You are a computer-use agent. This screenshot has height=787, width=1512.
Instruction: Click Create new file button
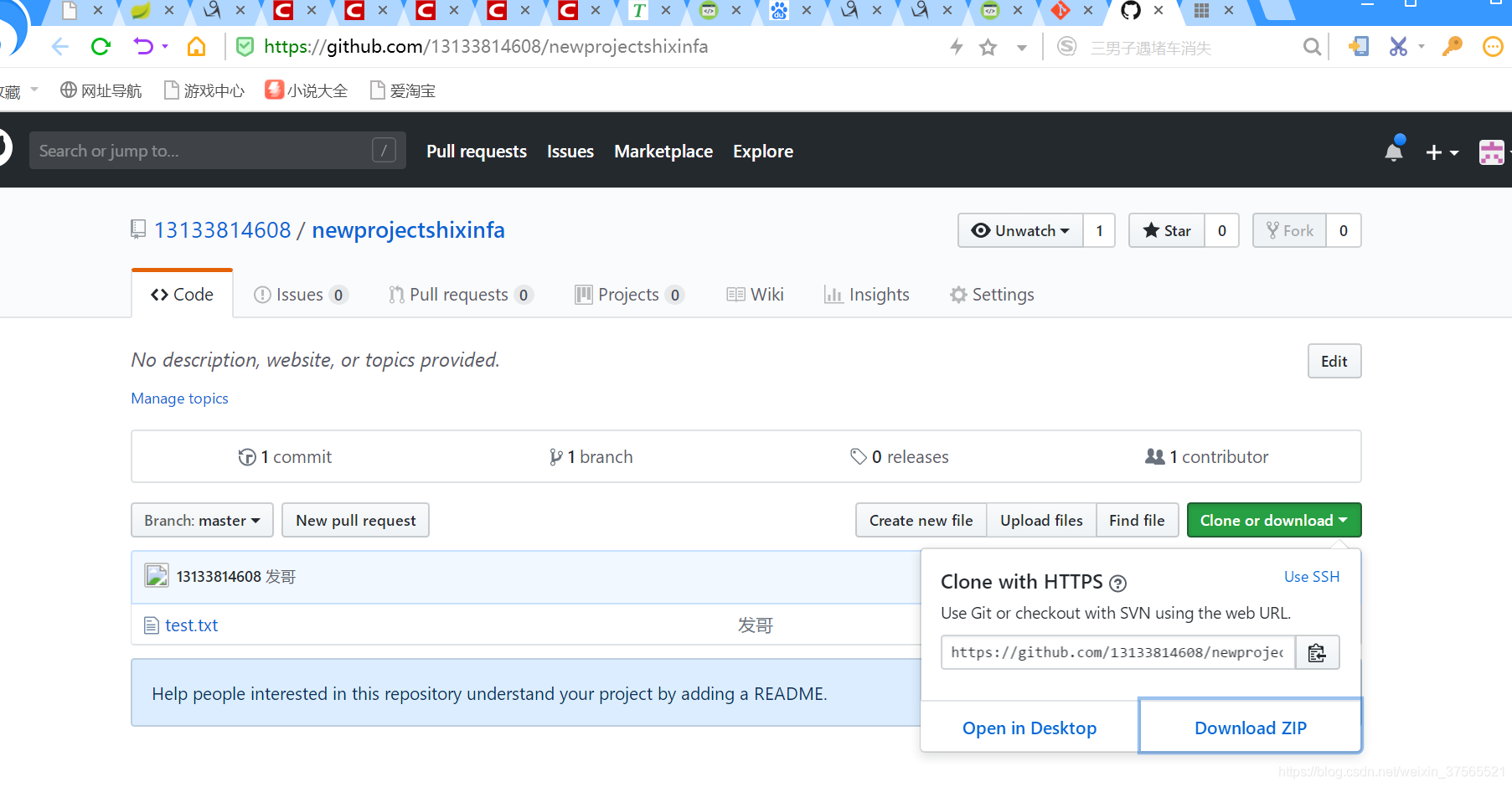click(x=921, y=520)
